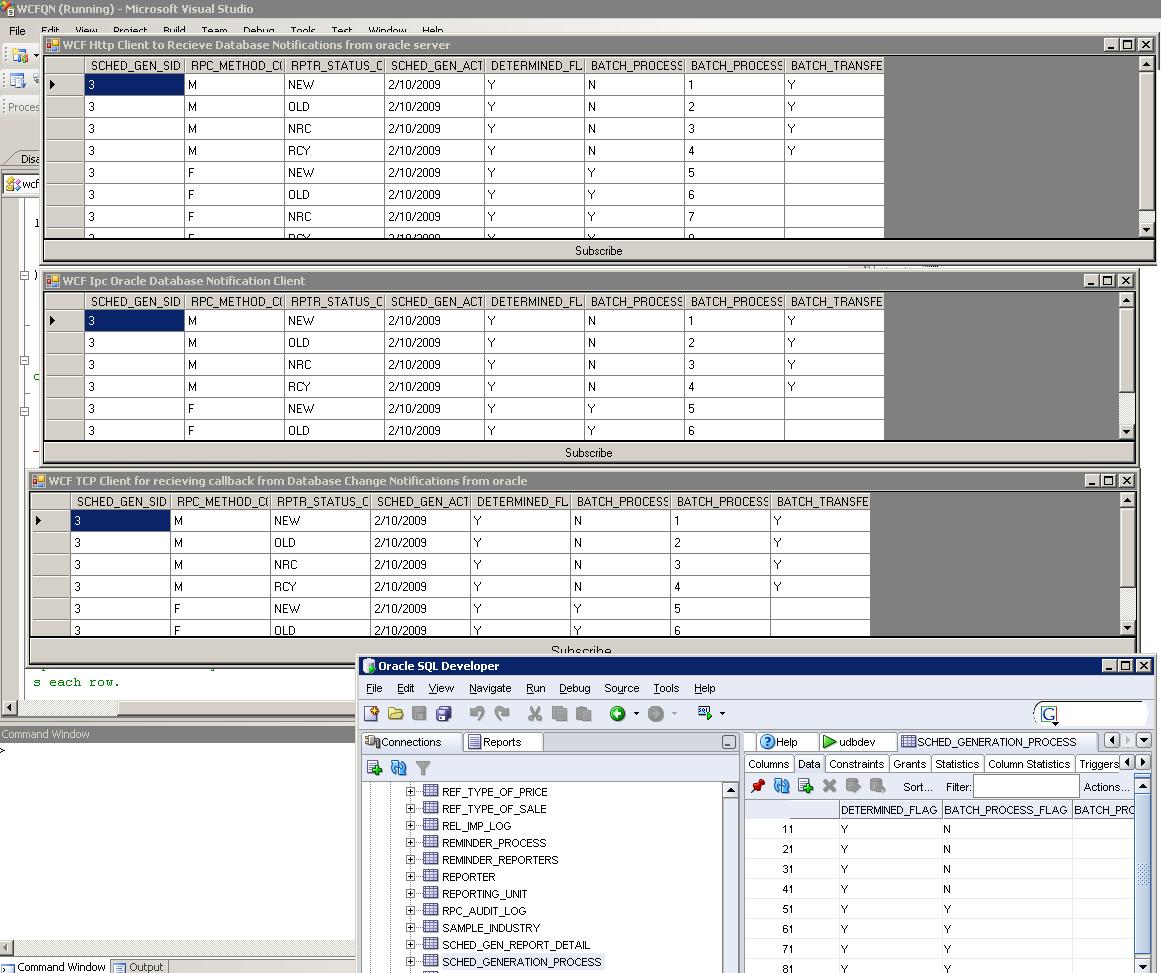Click the Undo icon in SQL Developer
The width and height of the screenshot is (1161, 973).
coord(477,713)
